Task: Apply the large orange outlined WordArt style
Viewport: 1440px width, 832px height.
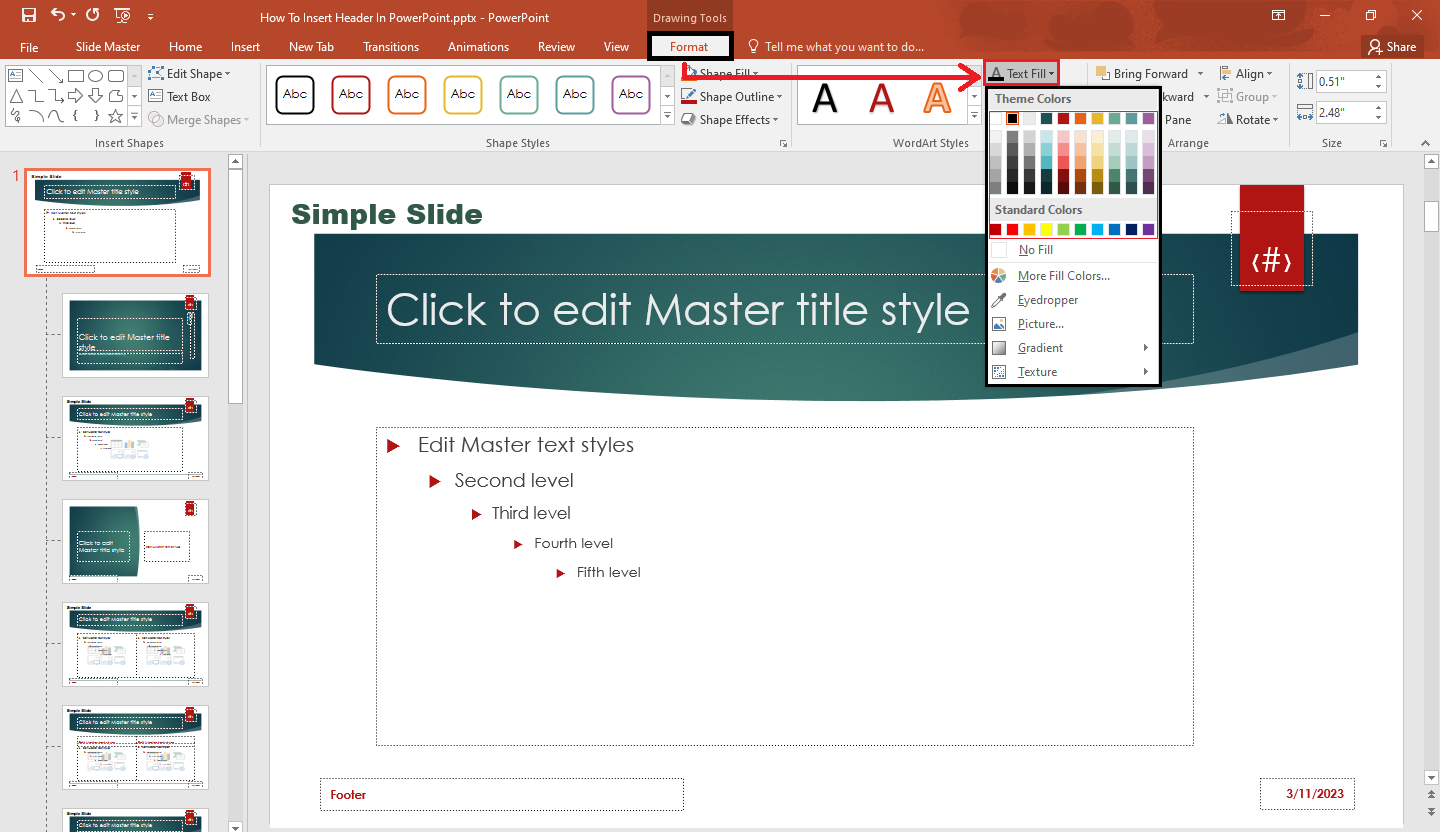Action: [x=935, y=99]
